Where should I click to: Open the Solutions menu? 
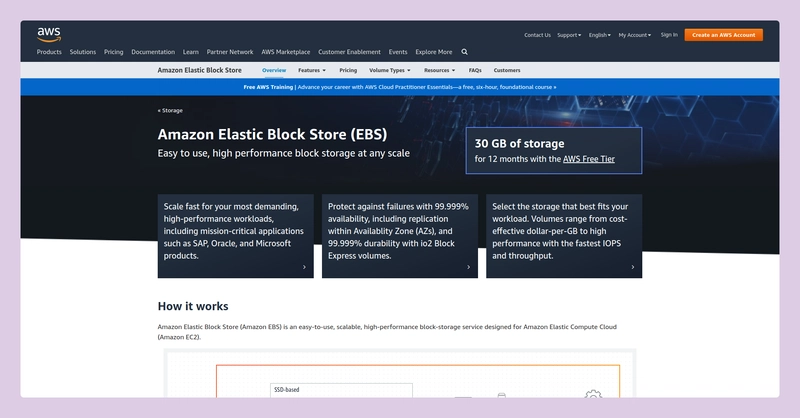(83, 52)
